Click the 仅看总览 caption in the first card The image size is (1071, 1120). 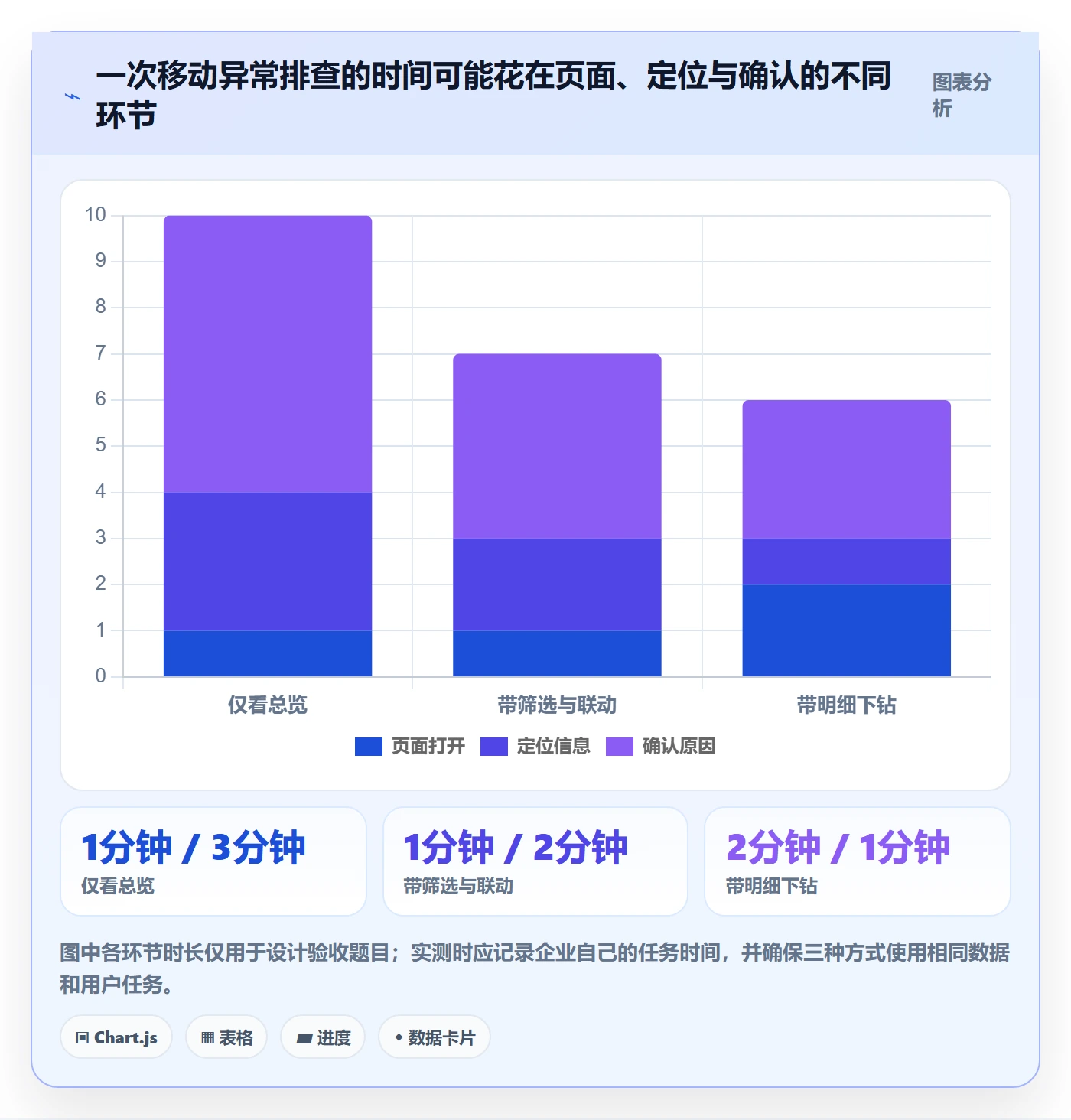coord(118,886)
